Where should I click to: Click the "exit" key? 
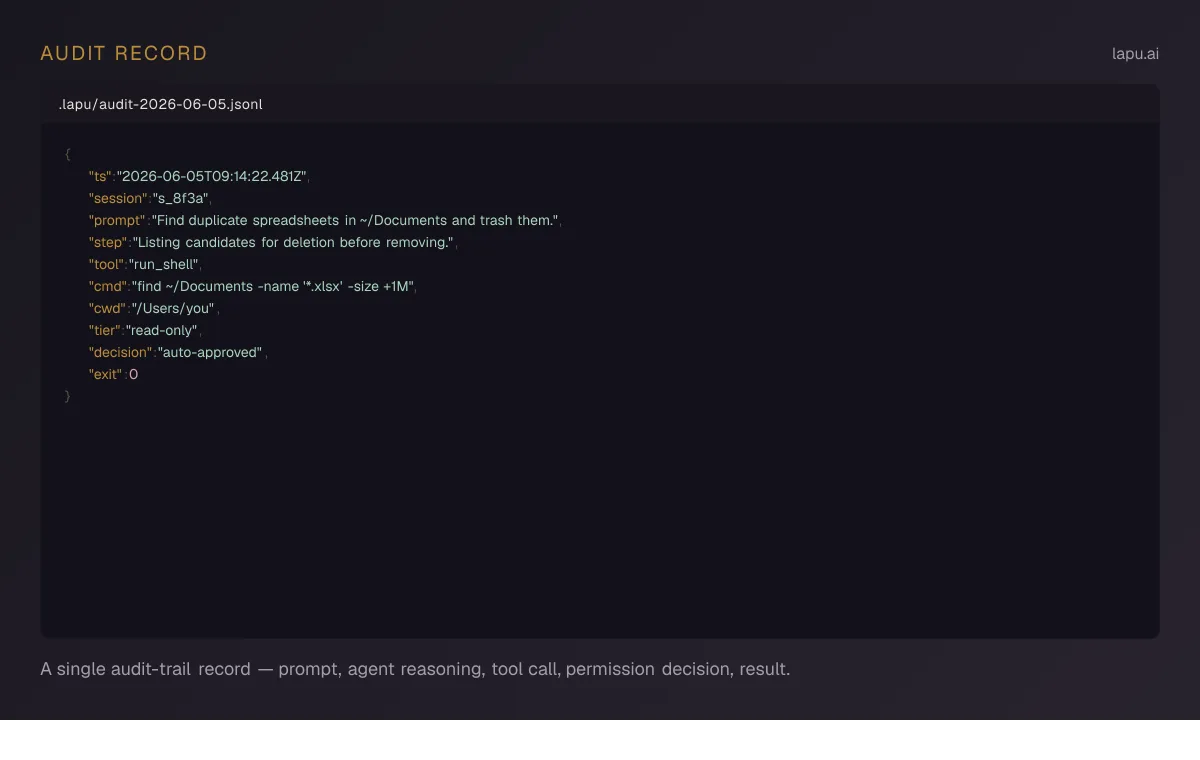pyautogui.click(x=105, y=374)
